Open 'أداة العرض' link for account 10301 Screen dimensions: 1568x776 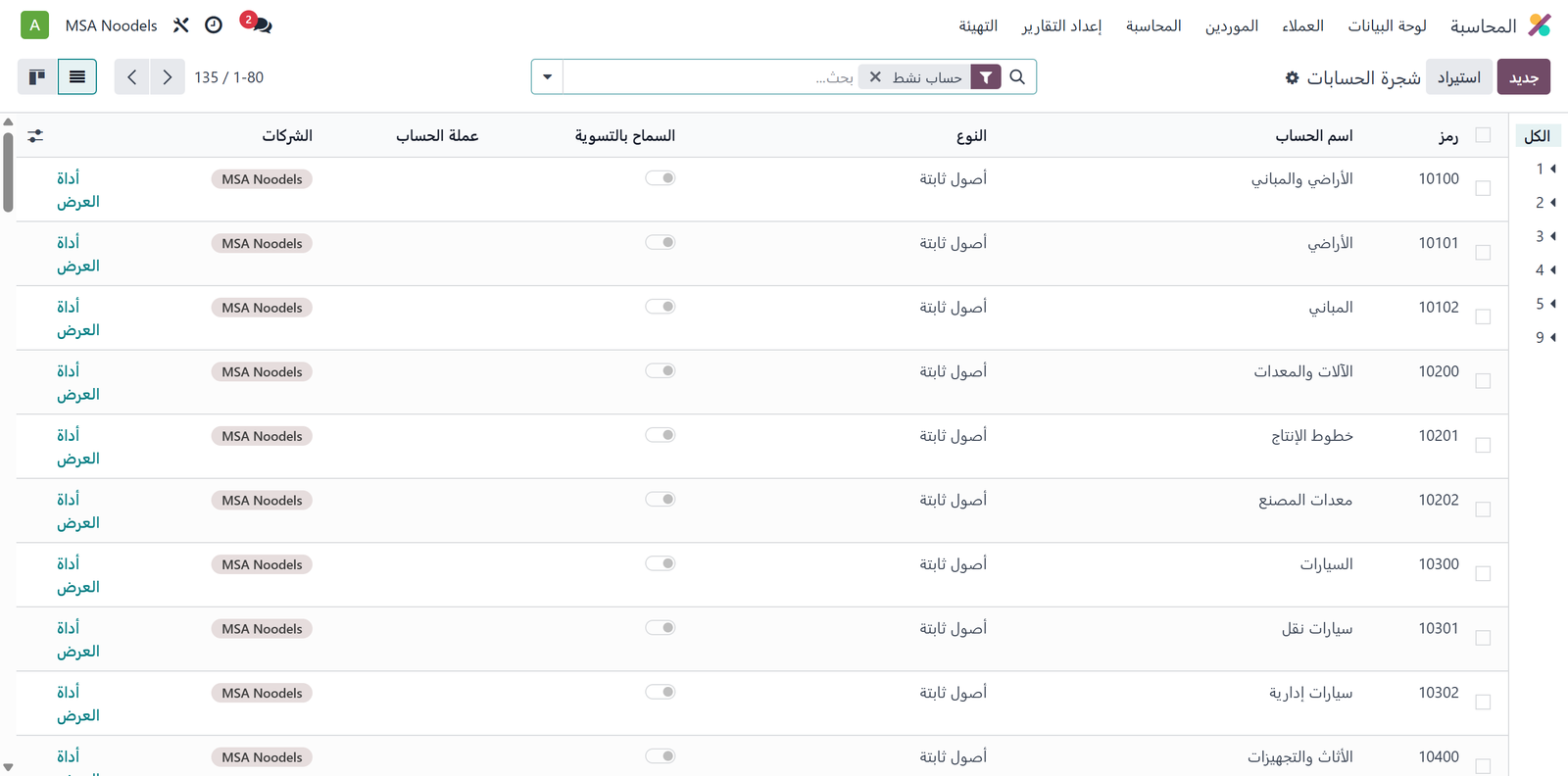pos(78,639)
